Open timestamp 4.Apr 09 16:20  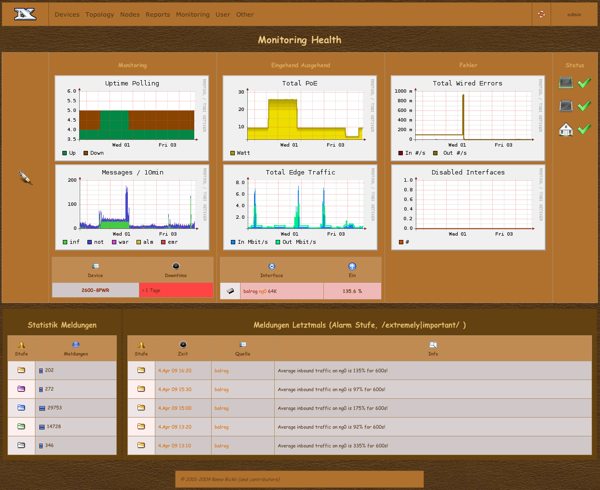[175, 371]
